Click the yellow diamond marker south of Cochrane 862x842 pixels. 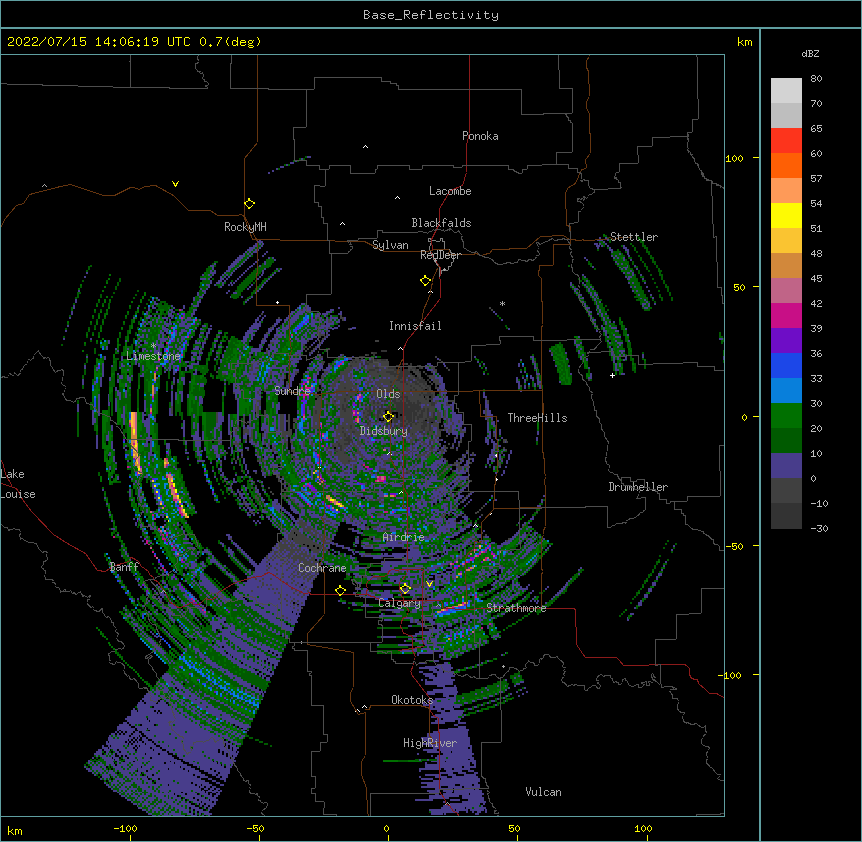tap(340, 591)
